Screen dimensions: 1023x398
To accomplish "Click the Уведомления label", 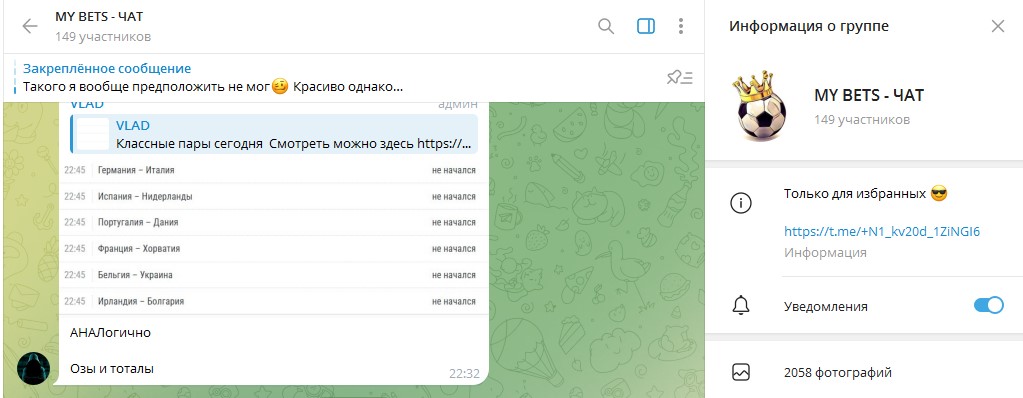I will coord(825,307).
